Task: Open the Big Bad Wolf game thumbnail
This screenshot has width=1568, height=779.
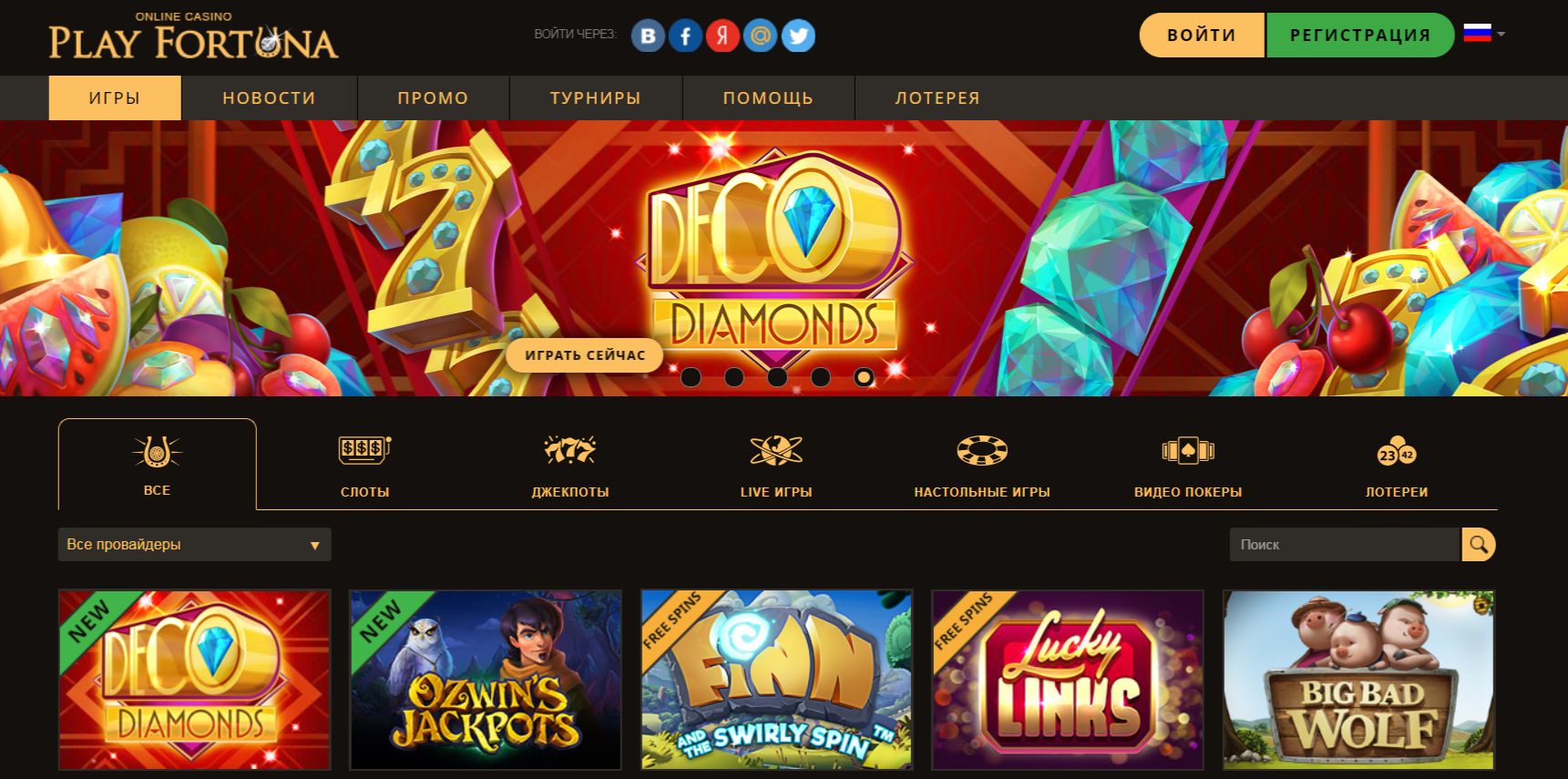Action: 1358,680
